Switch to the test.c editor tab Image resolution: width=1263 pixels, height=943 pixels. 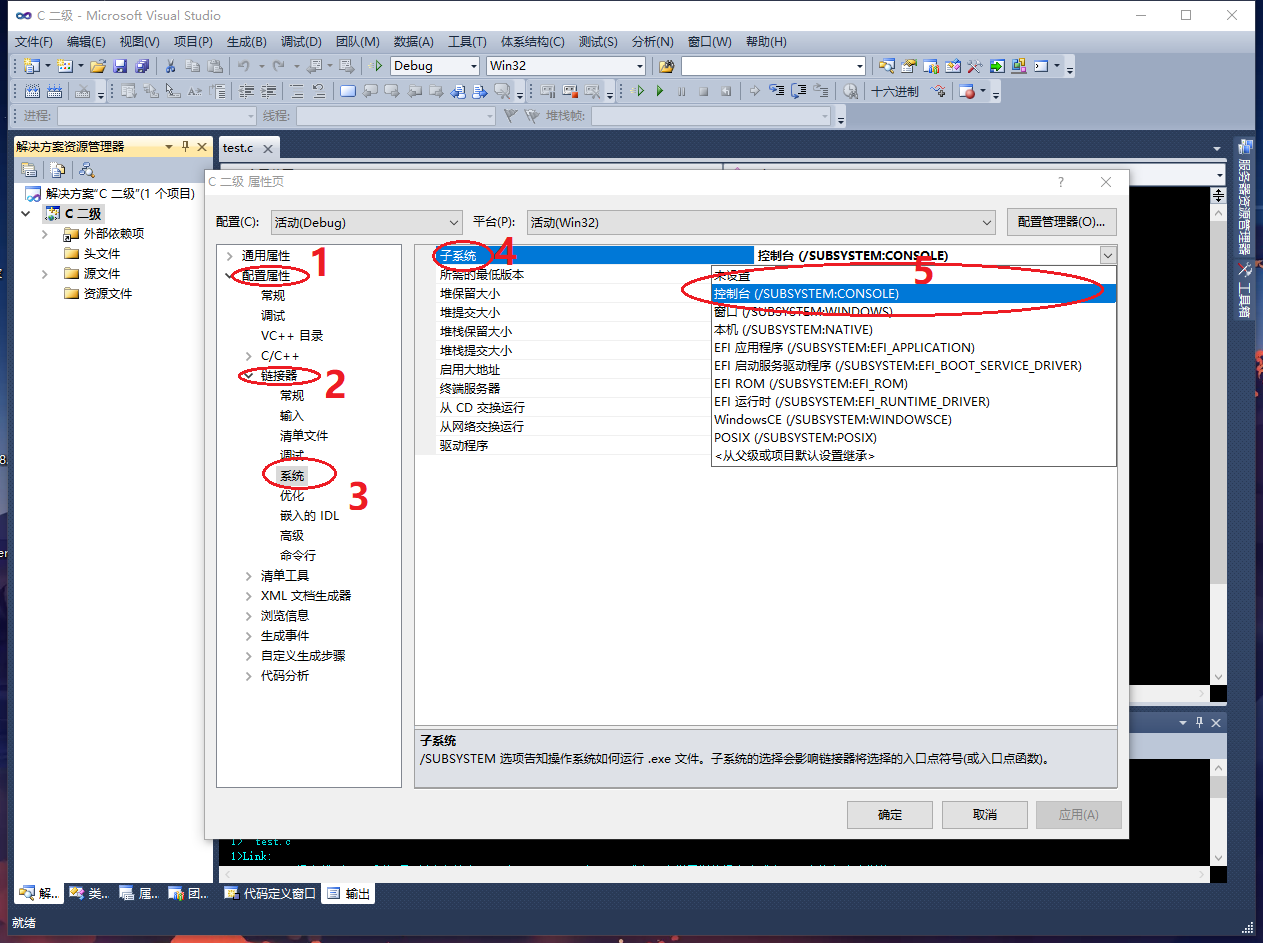pyautogui.click(x=238, y=147)
